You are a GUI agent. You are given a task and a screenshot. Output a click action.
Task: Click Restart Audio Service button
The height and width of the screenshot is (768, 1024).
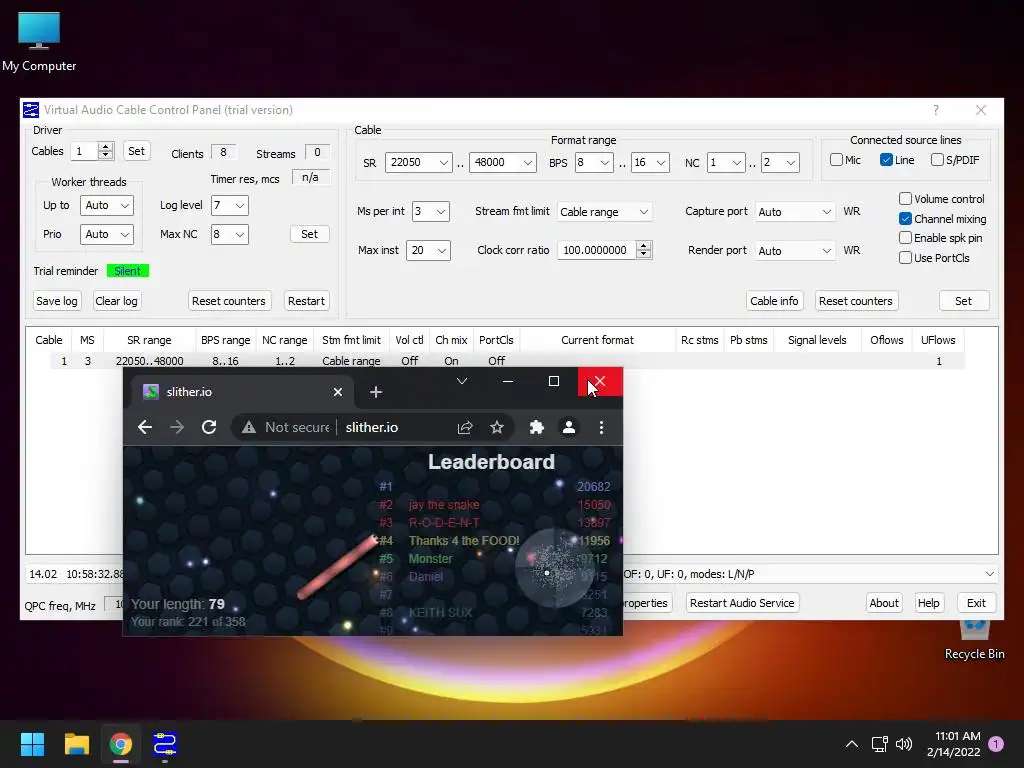(x=742, y=603)
